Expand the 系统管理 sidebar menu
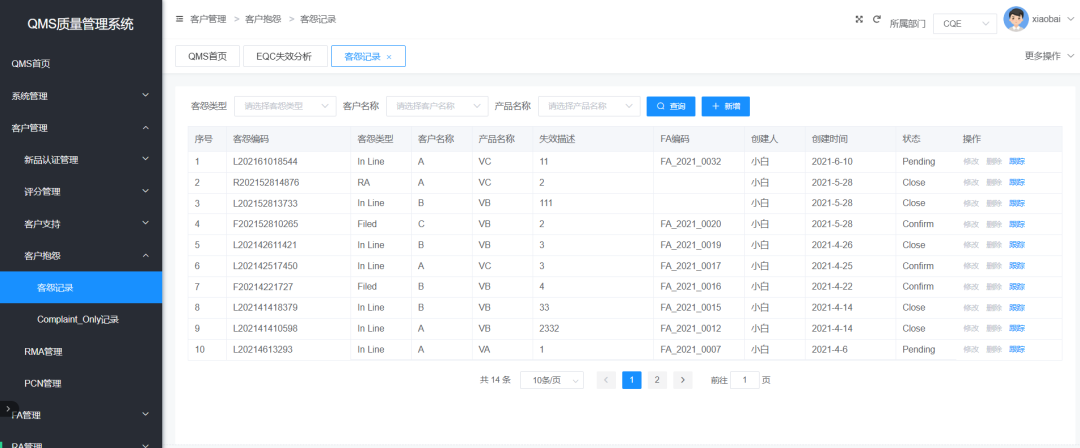 pos(81,96)
